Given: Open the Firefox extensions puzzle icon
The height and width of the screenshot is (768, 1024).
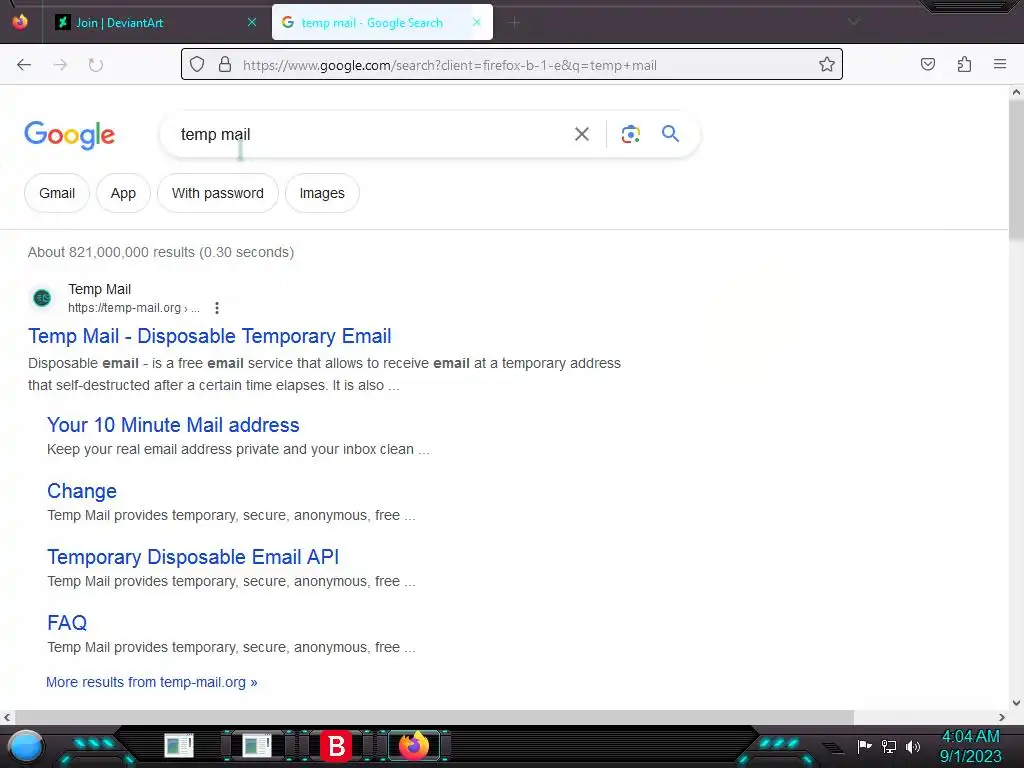Looking at the screenshot, I should [x=964, y=64].
